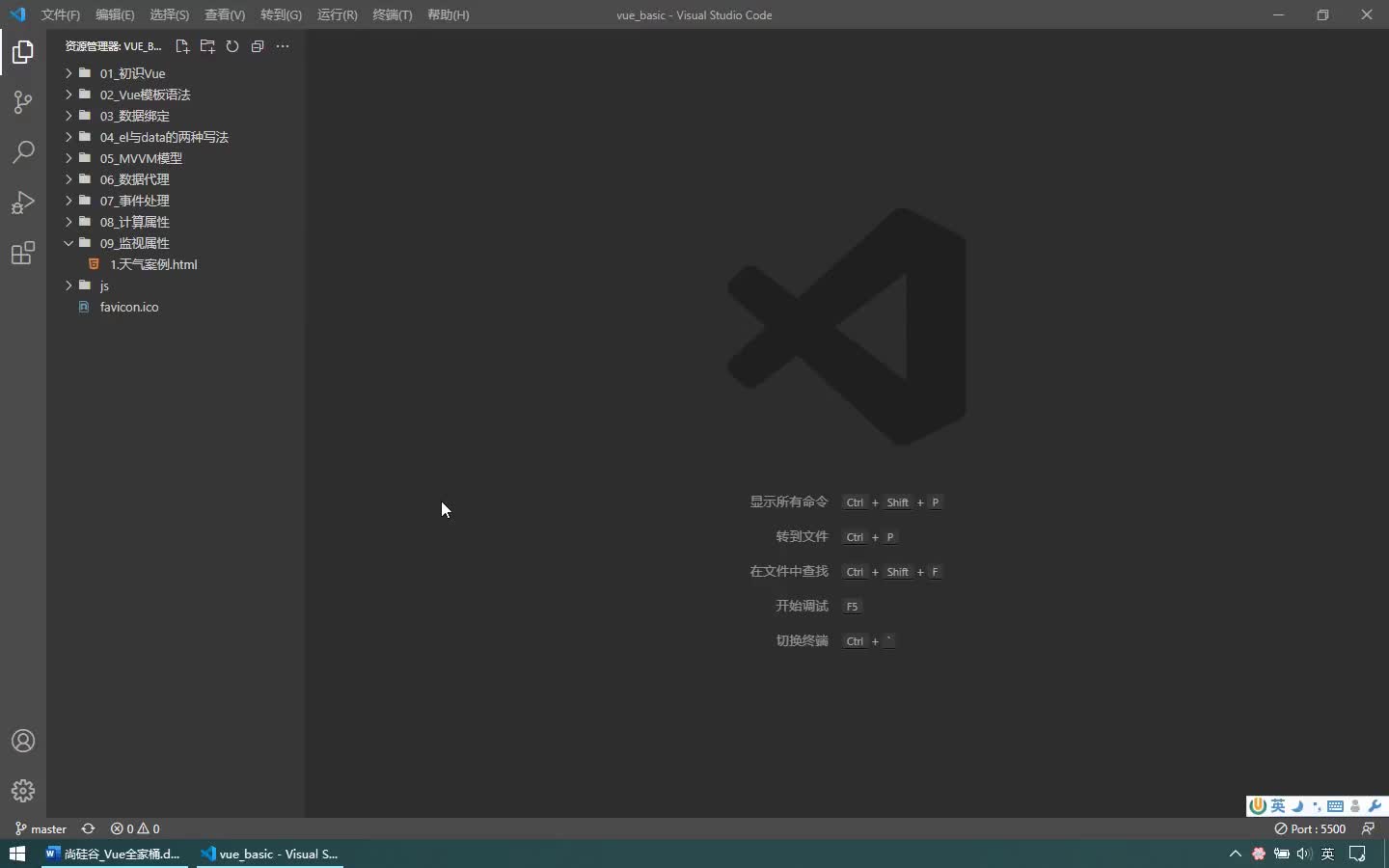Open the volume control in system tray
Screen dimensions: 1389x868
pyautogui.click(x=1304, y=854)
